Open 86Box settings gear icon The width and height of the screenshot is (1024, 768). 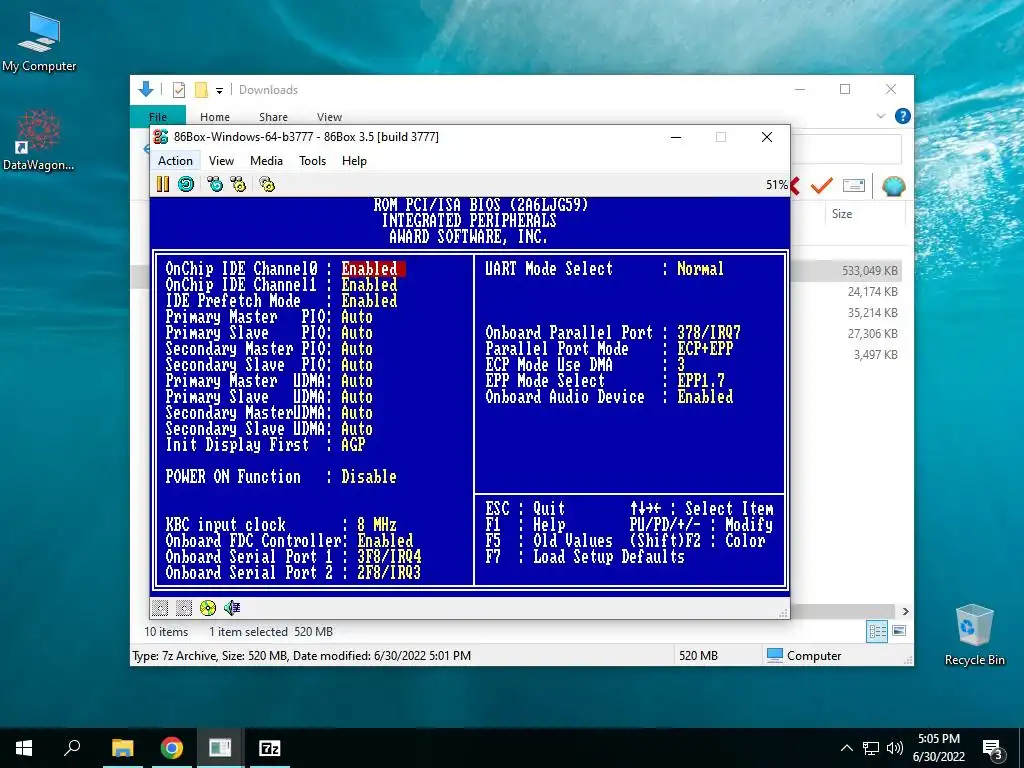click(x=267, y=184)
